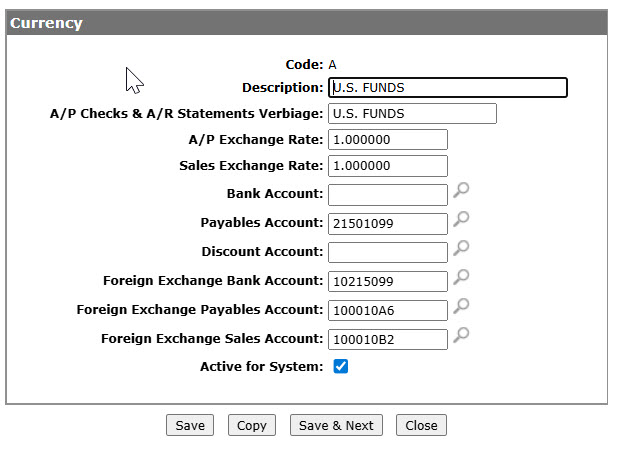Click the Copy button
624x450 pixels.
(252, 425)
